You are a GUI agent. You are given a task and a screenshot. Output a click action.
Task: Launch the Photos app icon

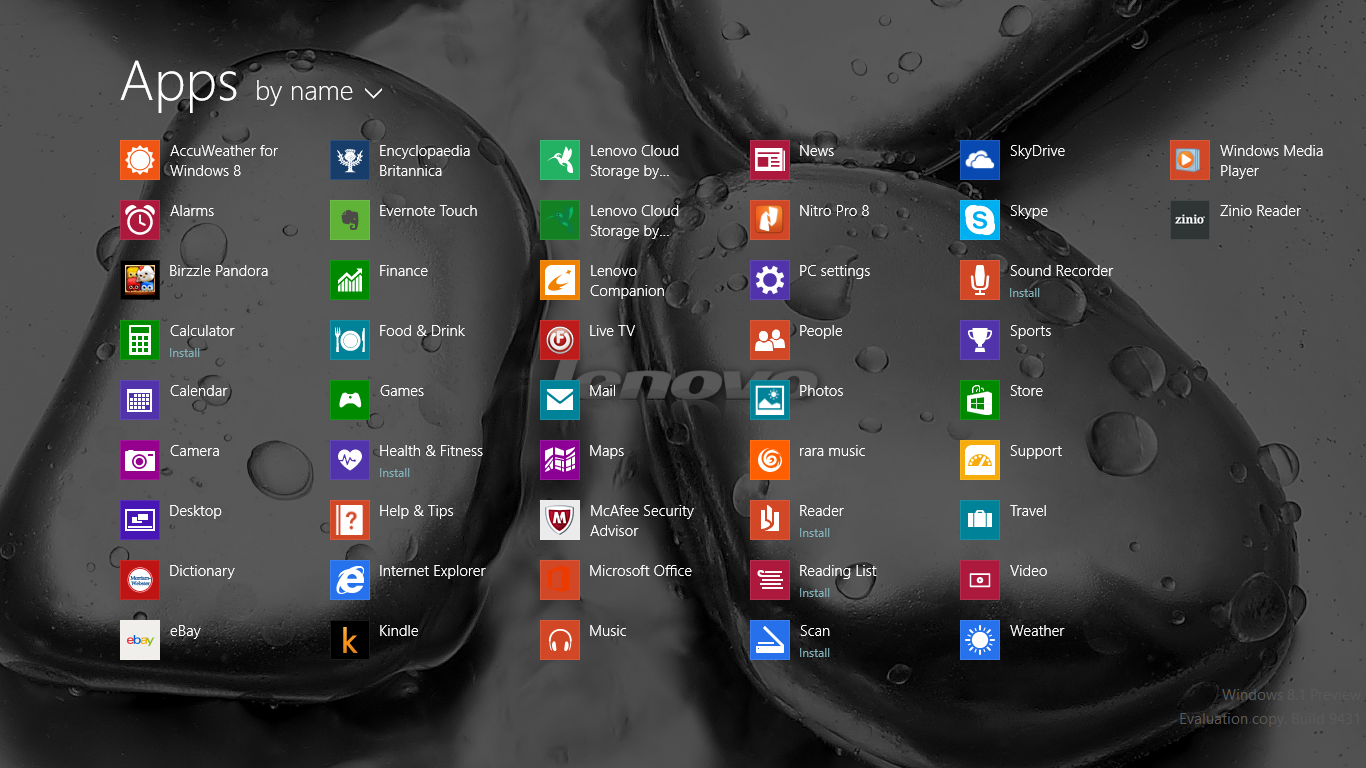point(770,400)
